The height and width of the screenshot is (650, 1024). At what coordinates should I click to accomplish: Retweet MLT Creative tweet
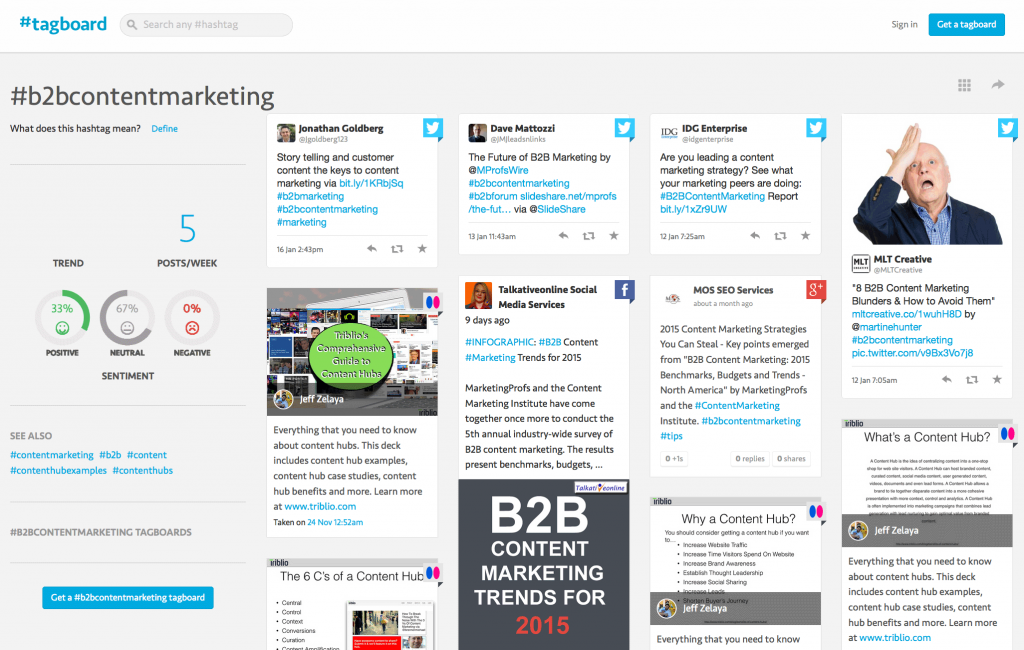click(972, 380)
